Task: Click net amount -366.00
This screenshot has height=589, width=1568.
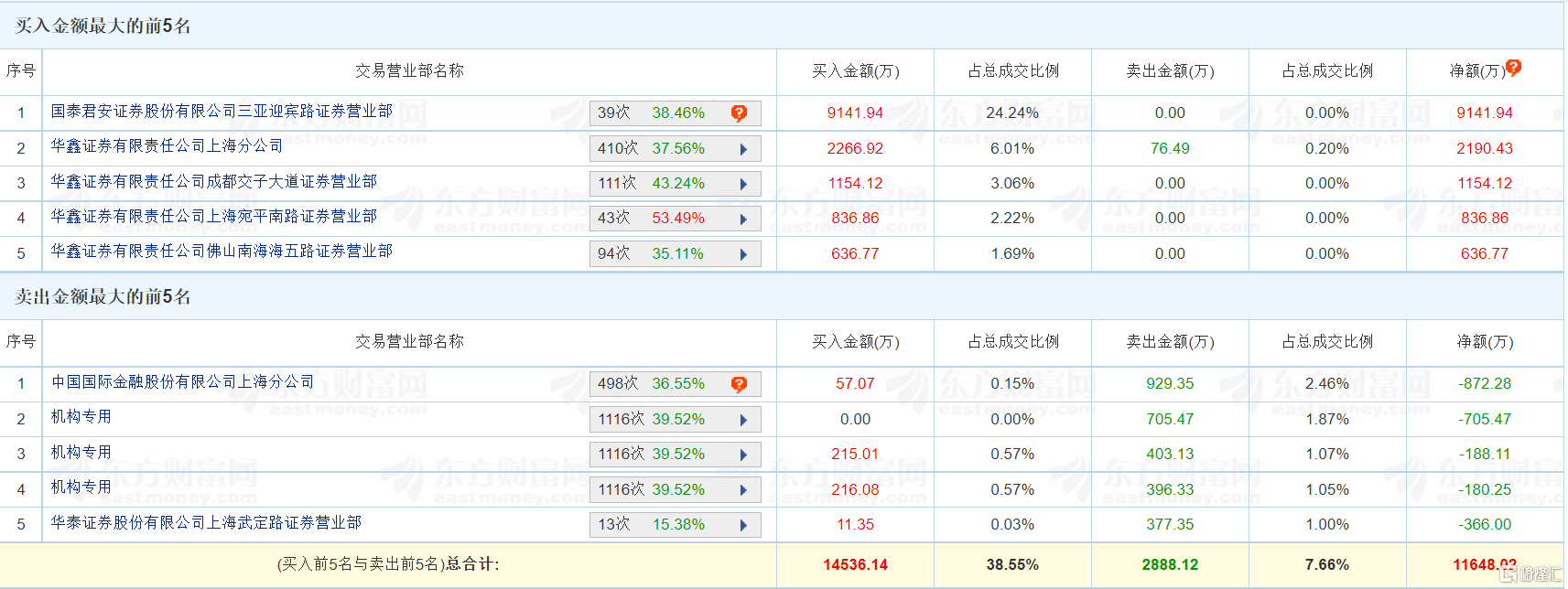Action: pyautogui.click(x=1485, y=524)
